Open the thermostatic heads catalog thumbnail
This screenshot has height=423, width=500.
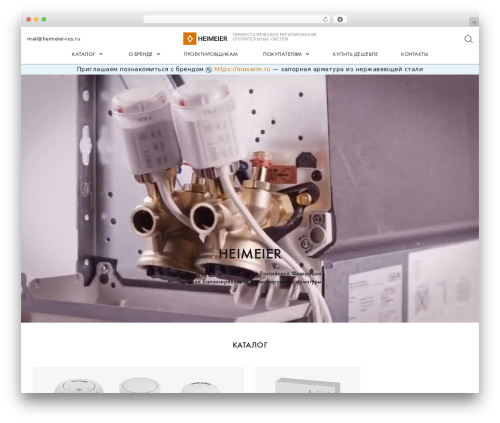pyautogui.click(x=138, y=380)
